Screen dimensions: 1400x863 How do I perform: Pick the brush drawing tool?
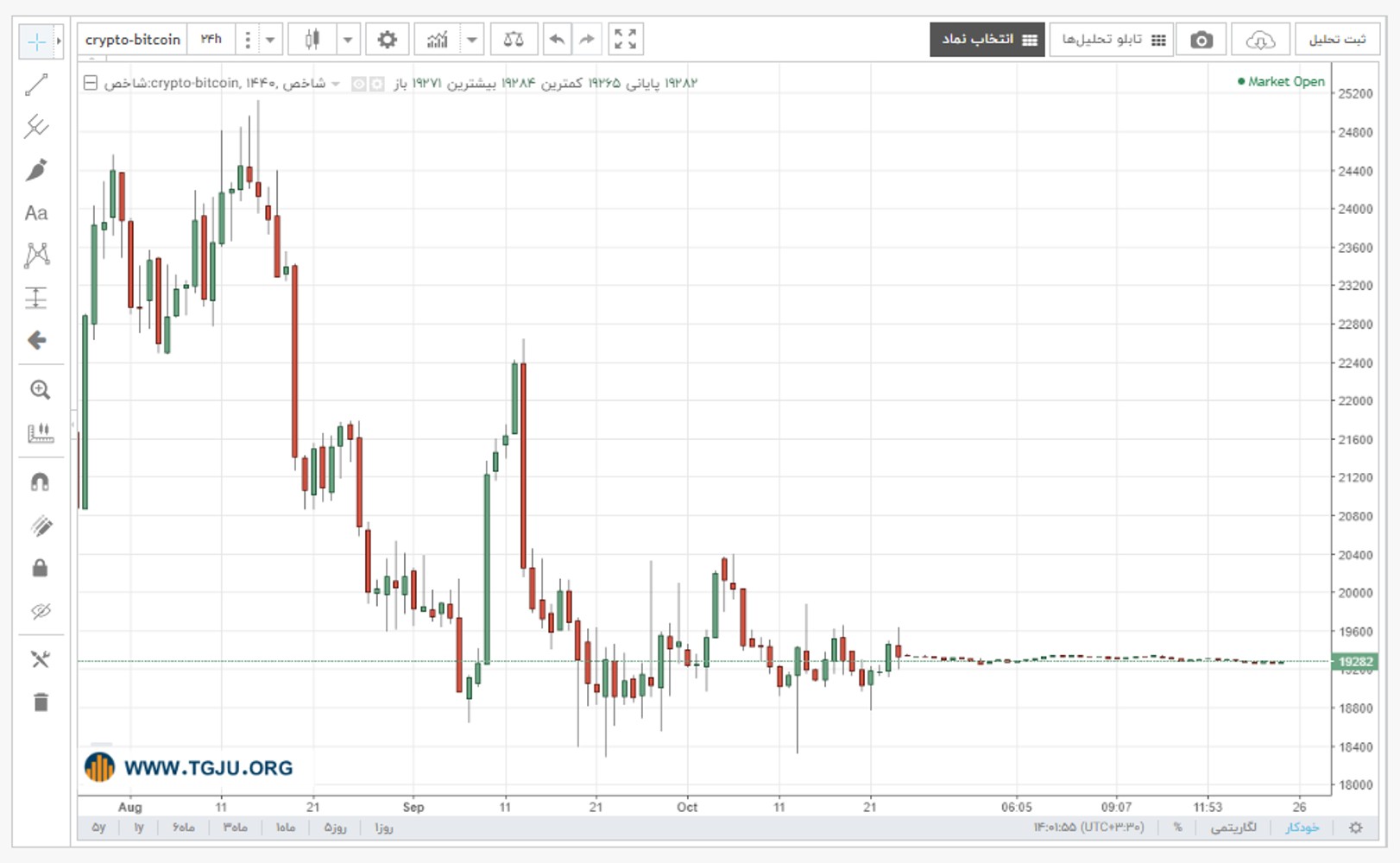(36, 170)
